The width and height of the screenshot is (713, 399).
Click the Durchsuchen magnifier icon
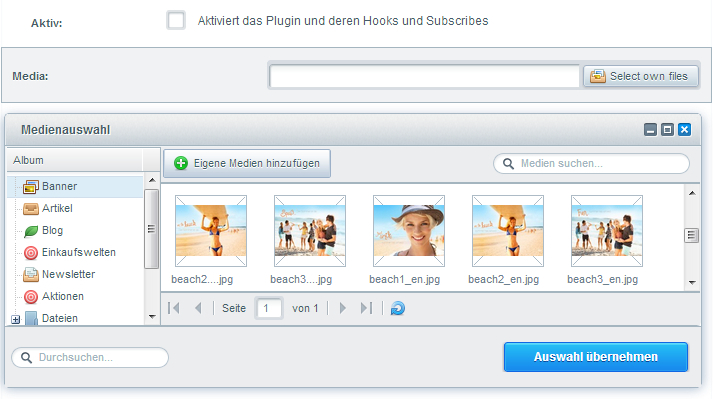(26, 358)
